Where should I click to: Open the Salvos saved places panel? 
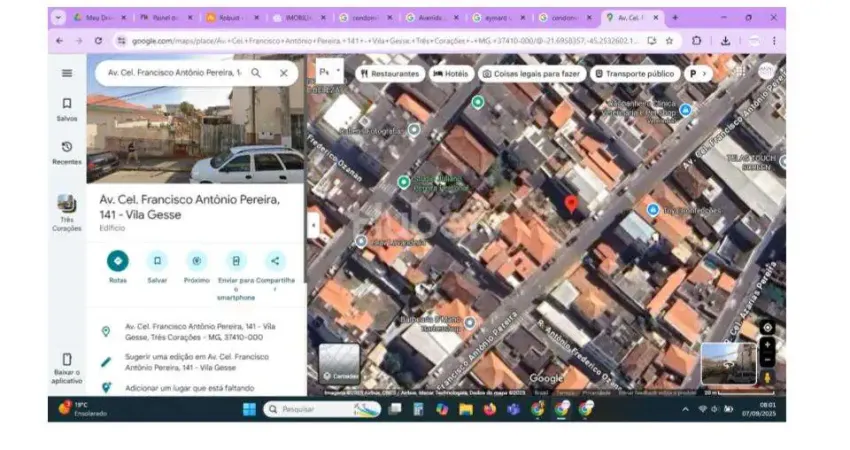(67, 110)
